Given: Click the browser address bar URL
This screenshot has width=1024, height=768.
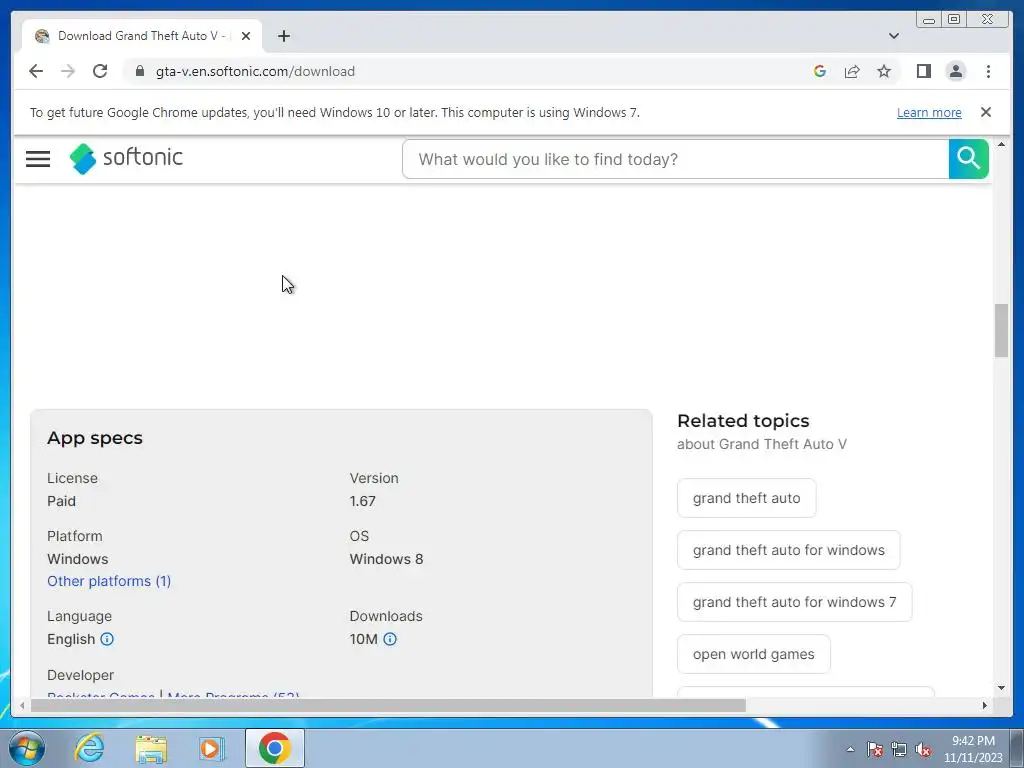Looking at the screenshot, I should tap(255, 71).
